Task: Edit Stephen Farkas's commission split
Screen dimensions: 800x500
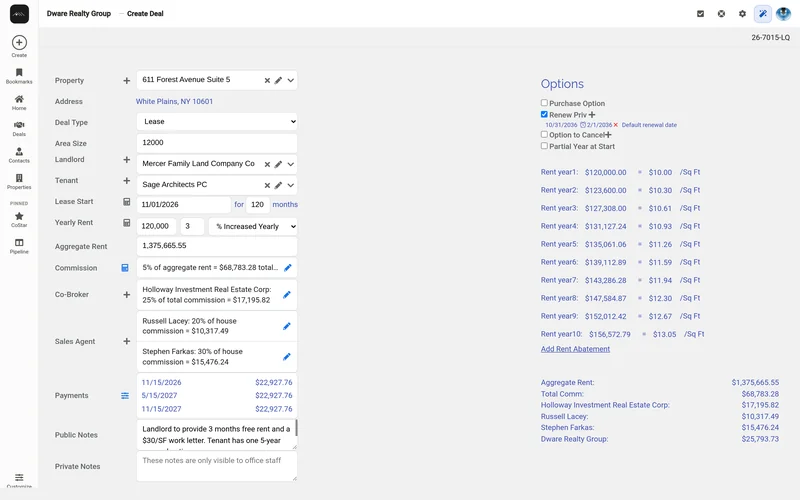Action: tap(287, 357)
